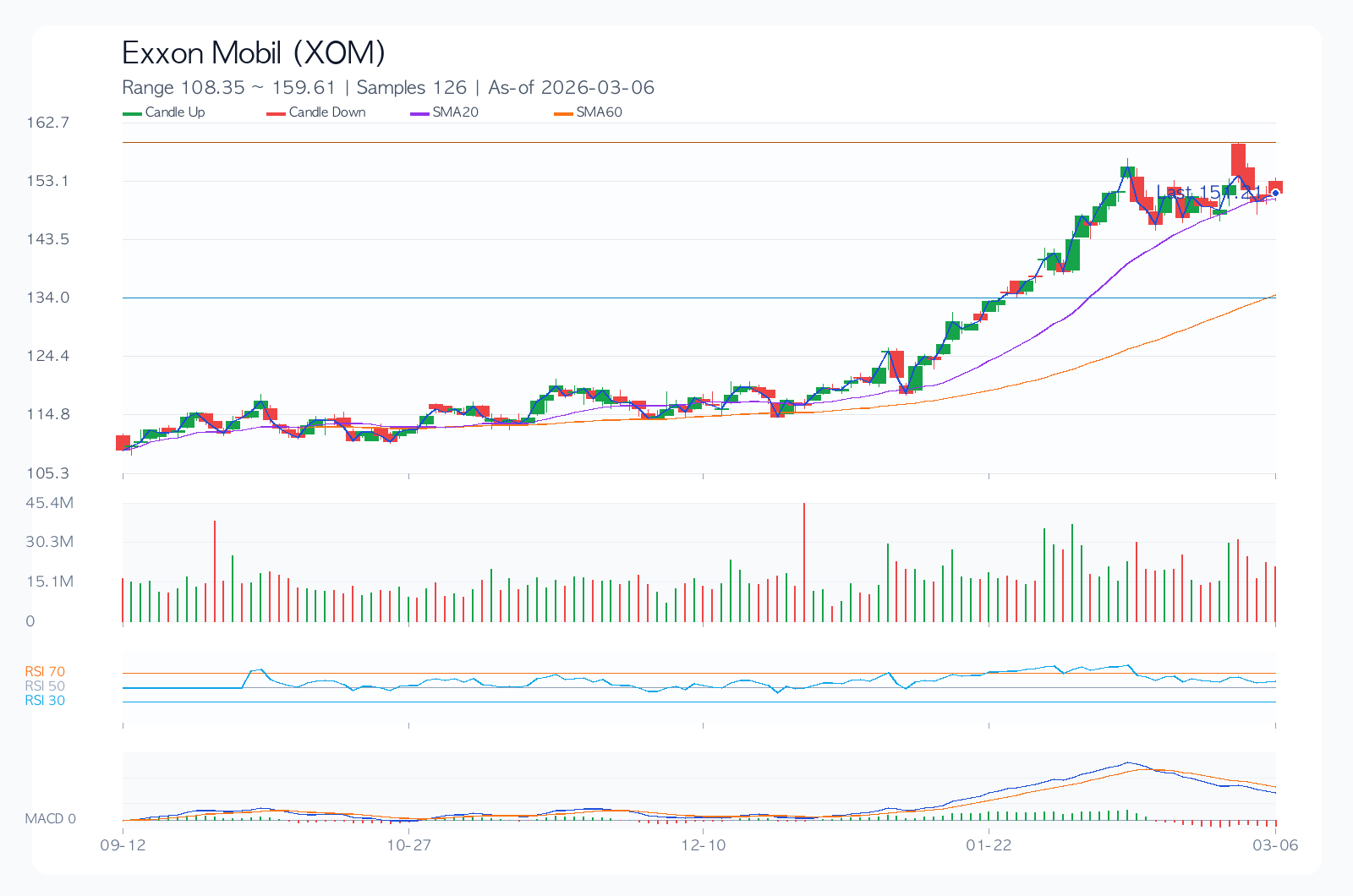Click the Range 108.35 ~ 159.61 subtitle
1353x896 pixels.
point(228,88)
